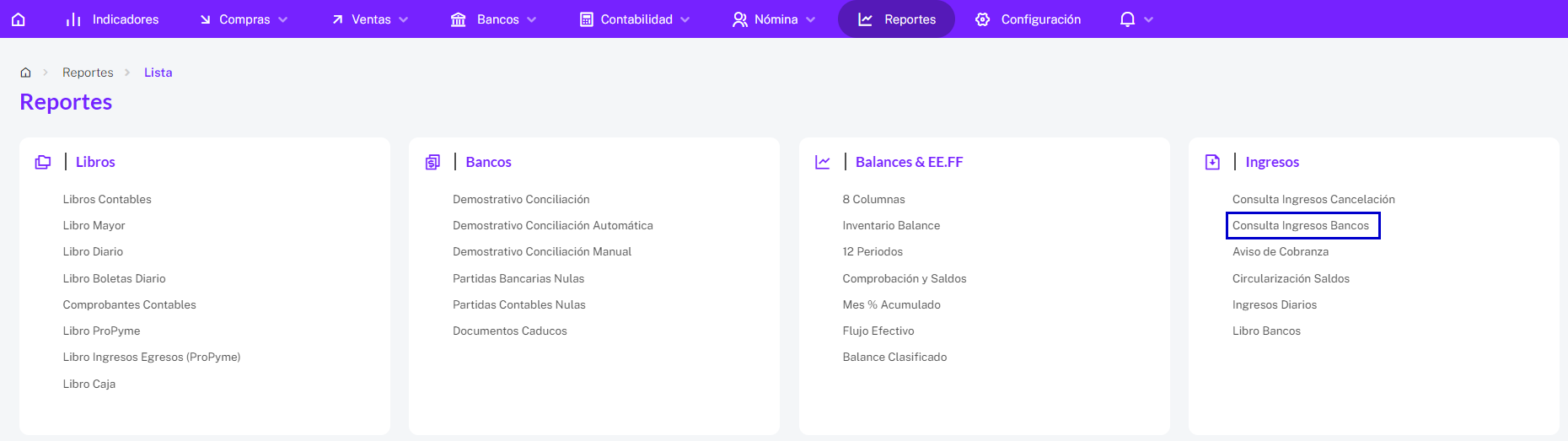This screenshot has height=441, width=1568.
Task: Click the home icon in top navigation bar
Action: click(19, 19)
